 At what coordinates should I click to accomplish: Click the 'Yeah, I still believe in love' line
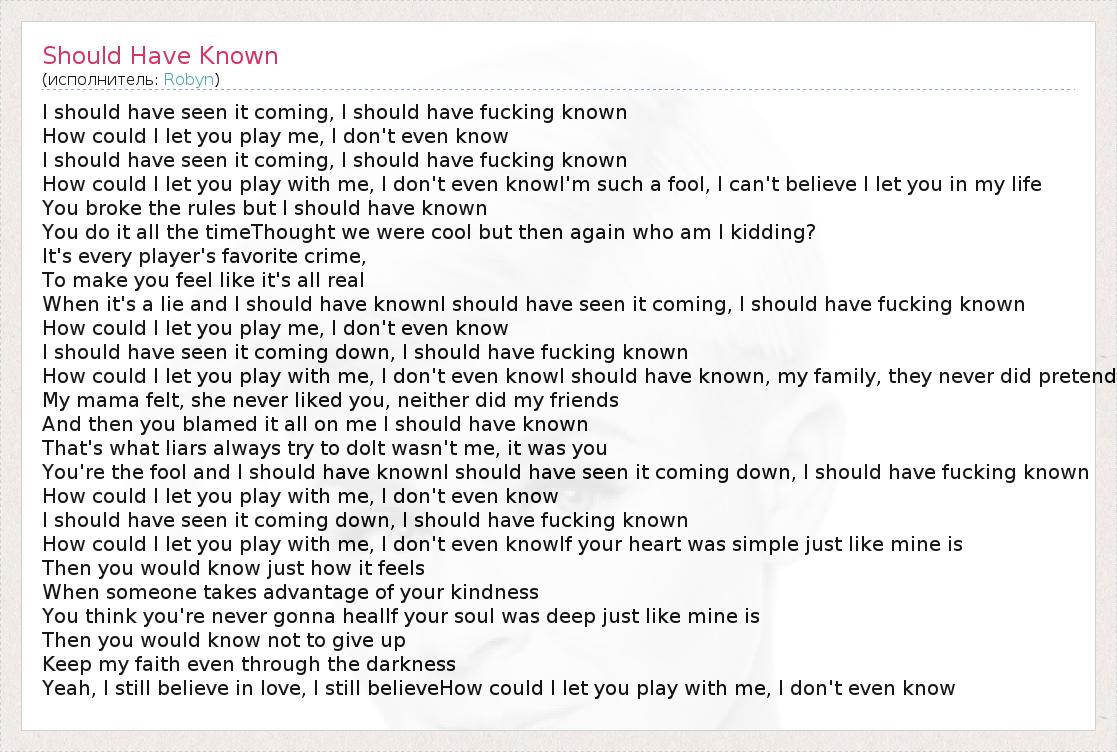click(x=498, y=688)
